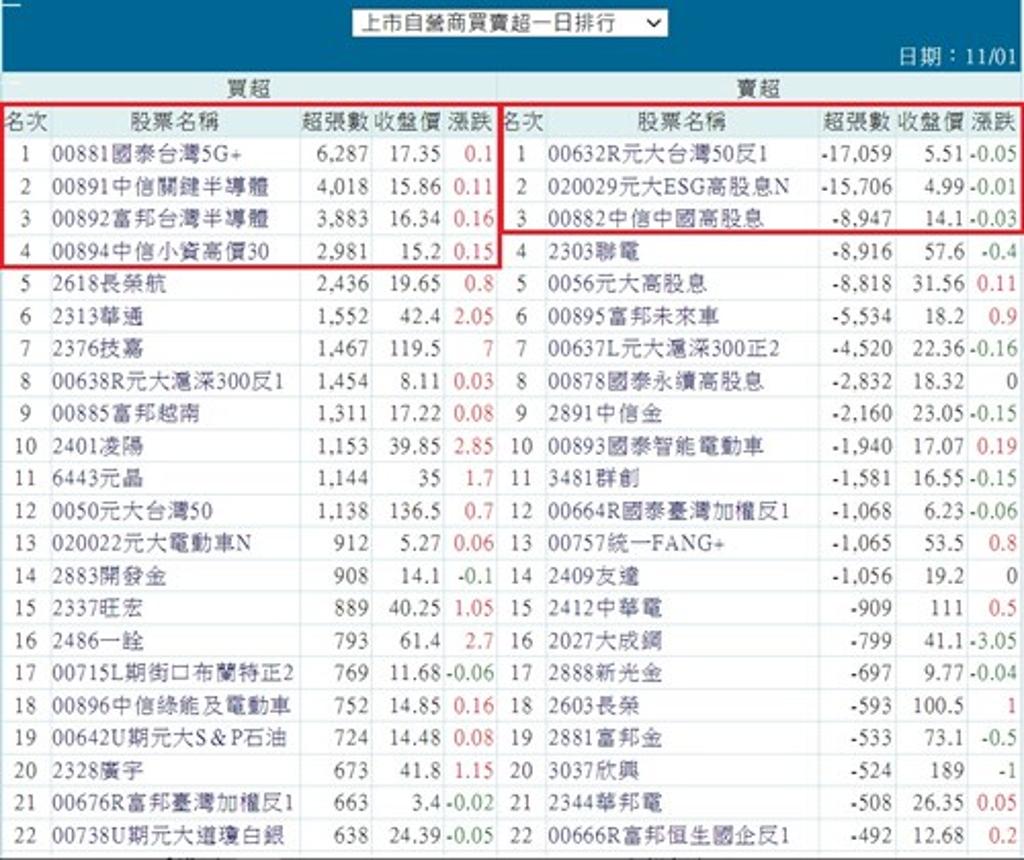Click closing price 136.5 for 0050
This screenshot has height=860, width=1024.
[415, 511]
